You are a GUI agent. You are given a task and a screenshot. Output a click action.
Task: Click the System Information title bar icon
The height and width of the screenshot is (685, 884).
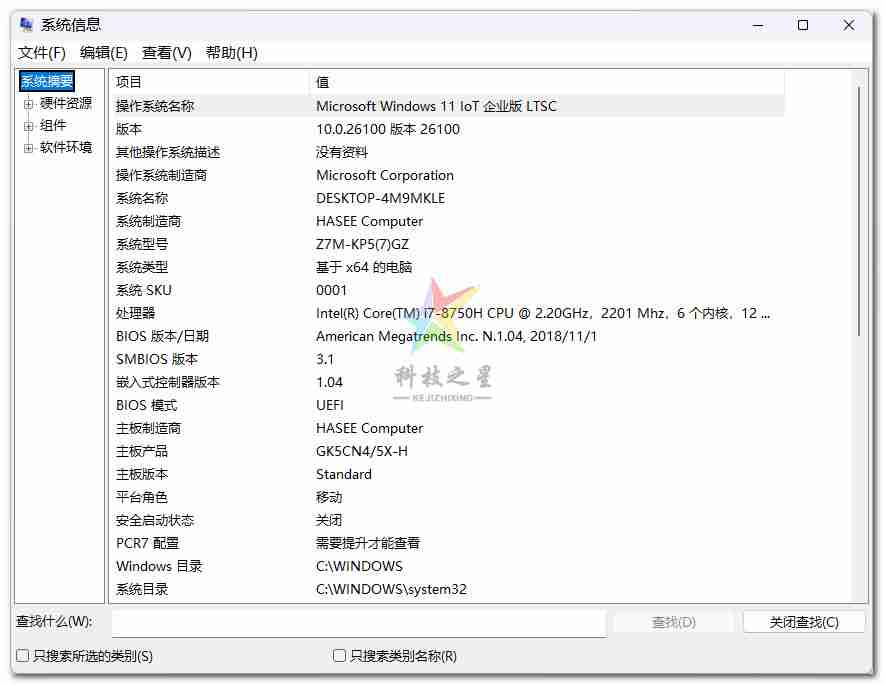pos(26,25)
